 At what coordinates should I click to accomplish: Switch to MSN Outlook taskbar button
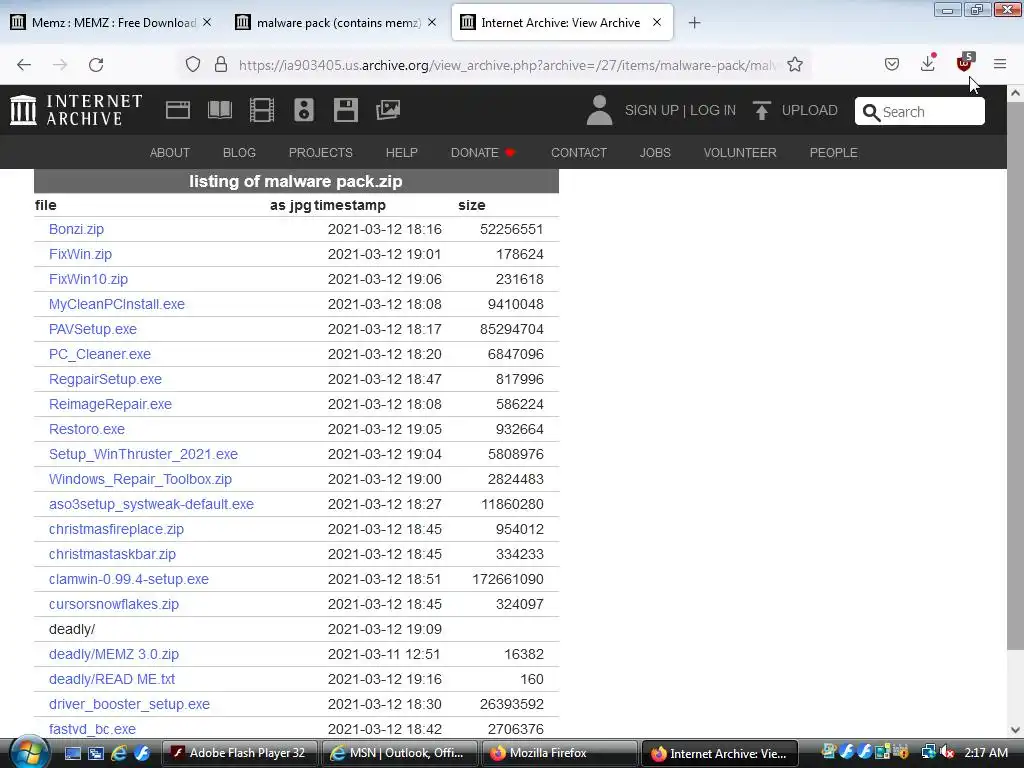point(399,753)
